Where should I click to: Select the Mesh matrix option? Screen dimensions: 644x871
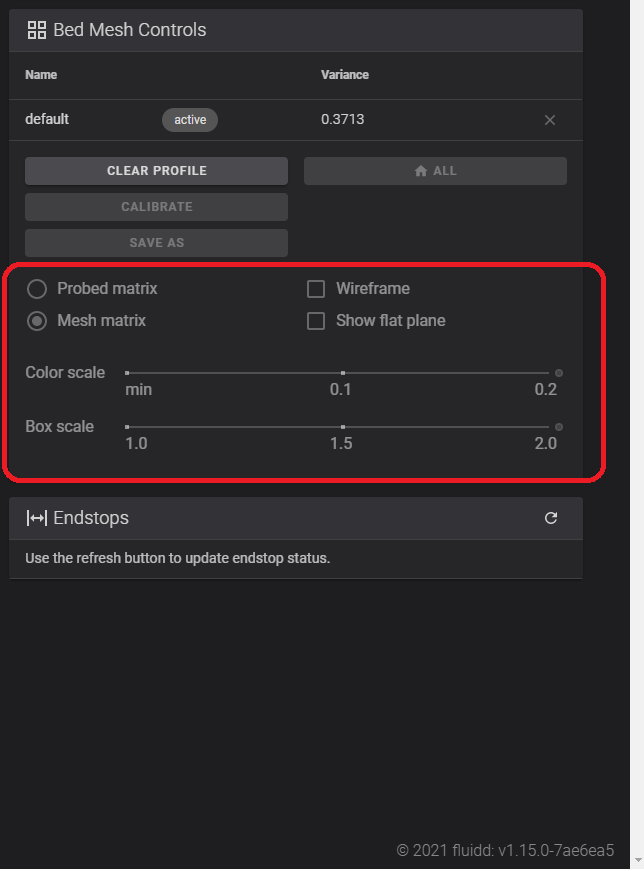(x=36, y=321)
